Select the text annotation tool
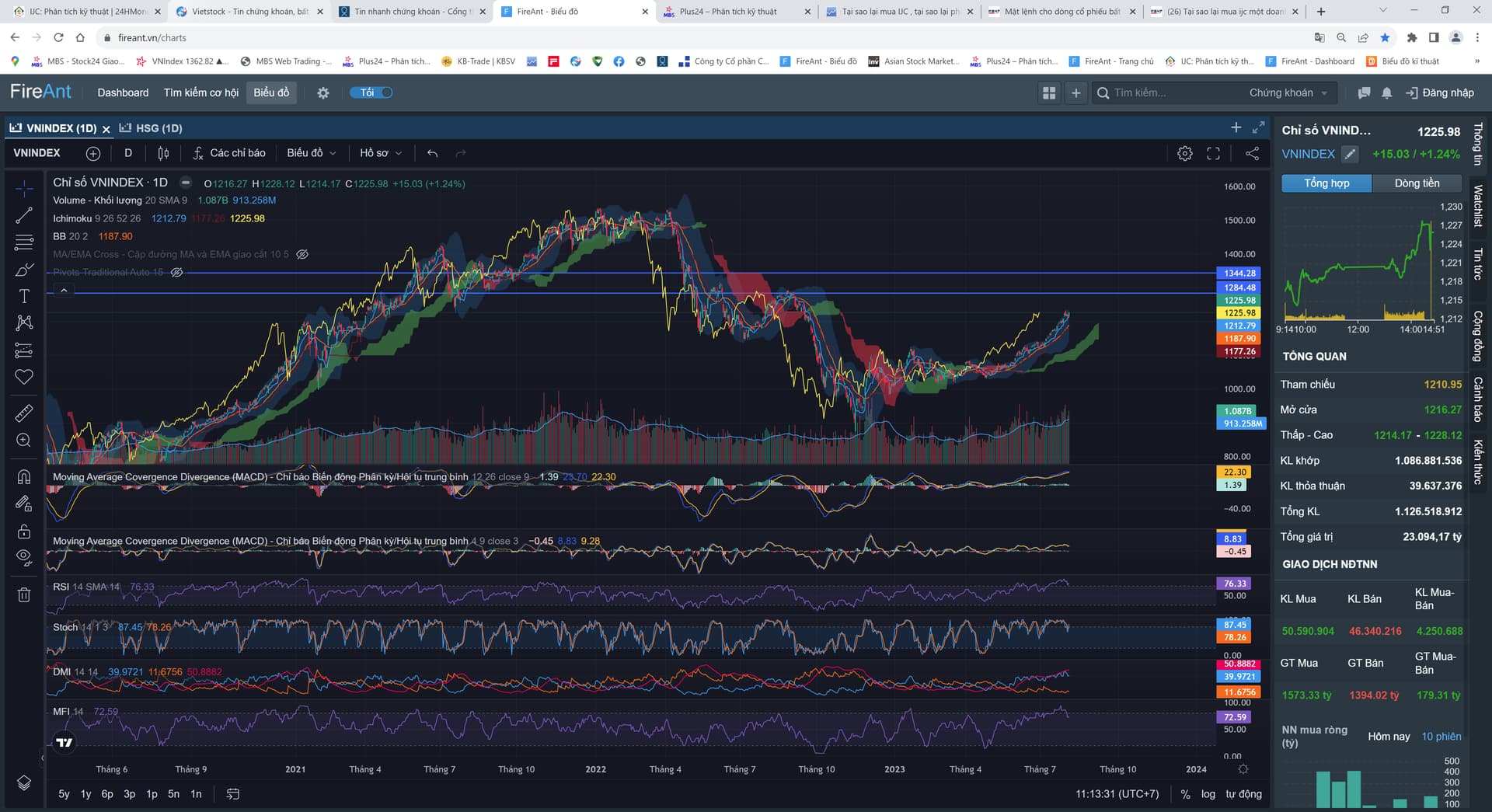 [24, 296]
